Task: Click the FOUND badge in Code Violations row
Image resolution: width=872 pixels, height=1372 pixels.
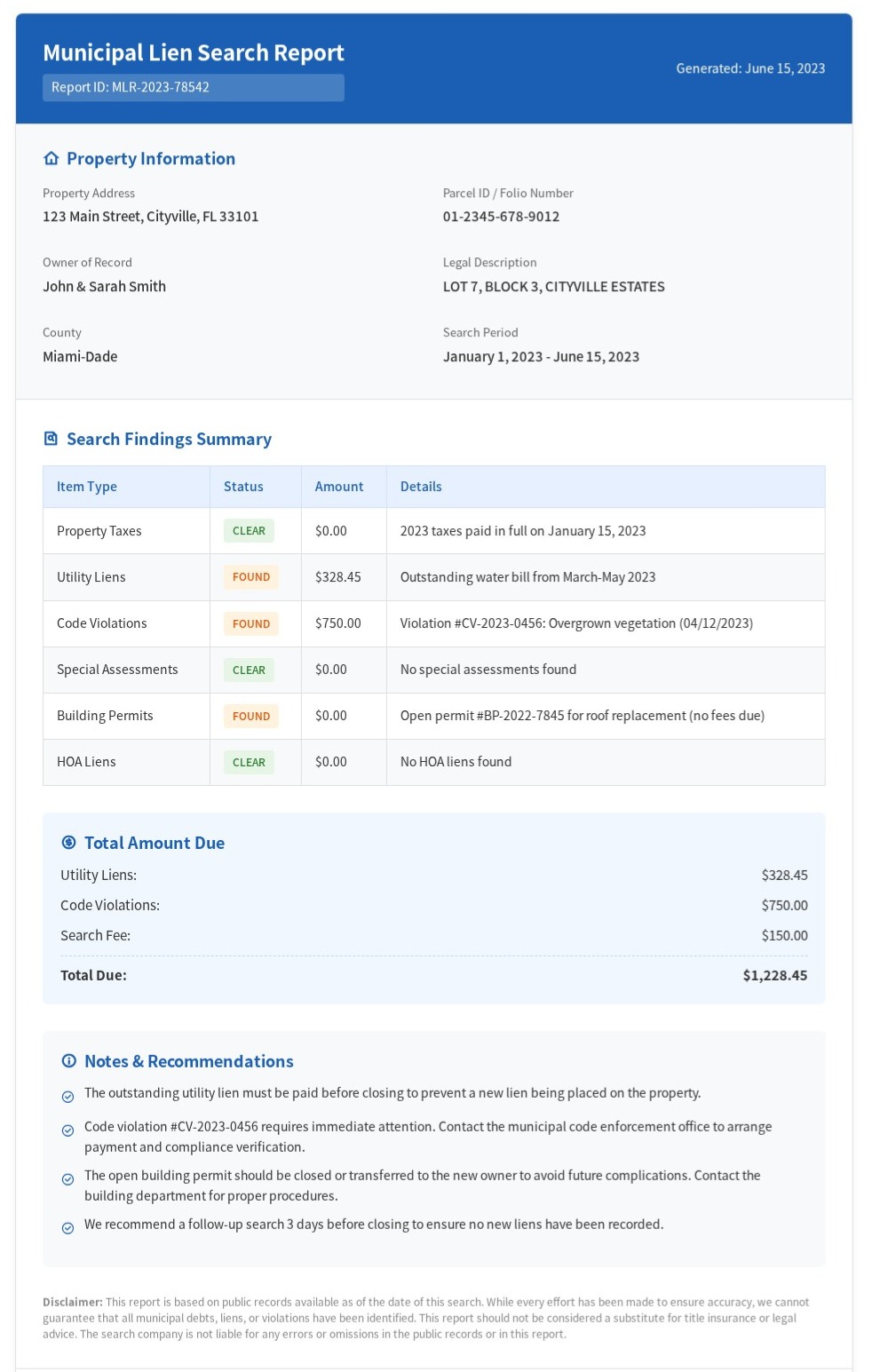Action: tap(250, 623)
